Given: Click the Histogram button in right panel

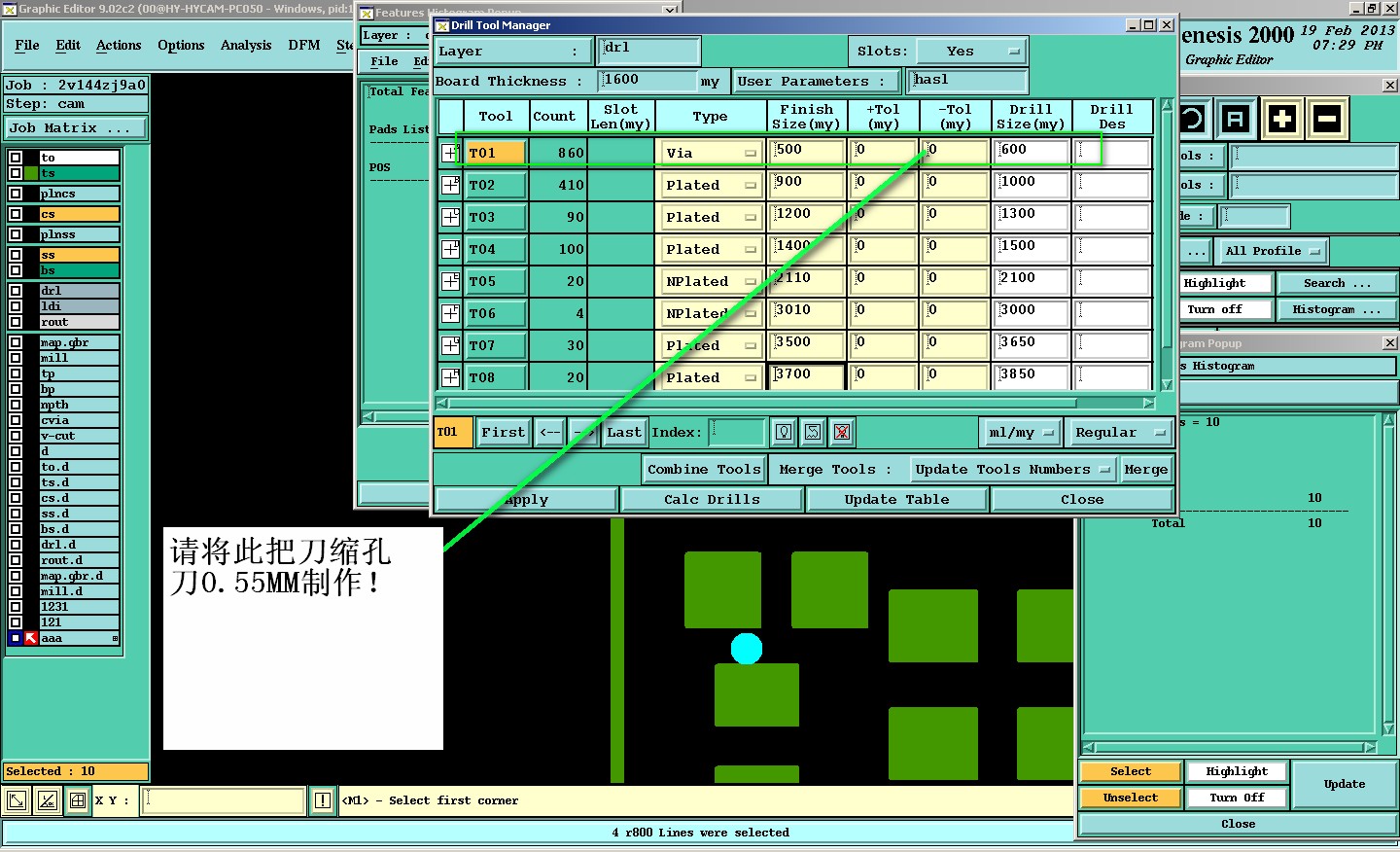Looking at the screenshot, I should coord(1336,309).
